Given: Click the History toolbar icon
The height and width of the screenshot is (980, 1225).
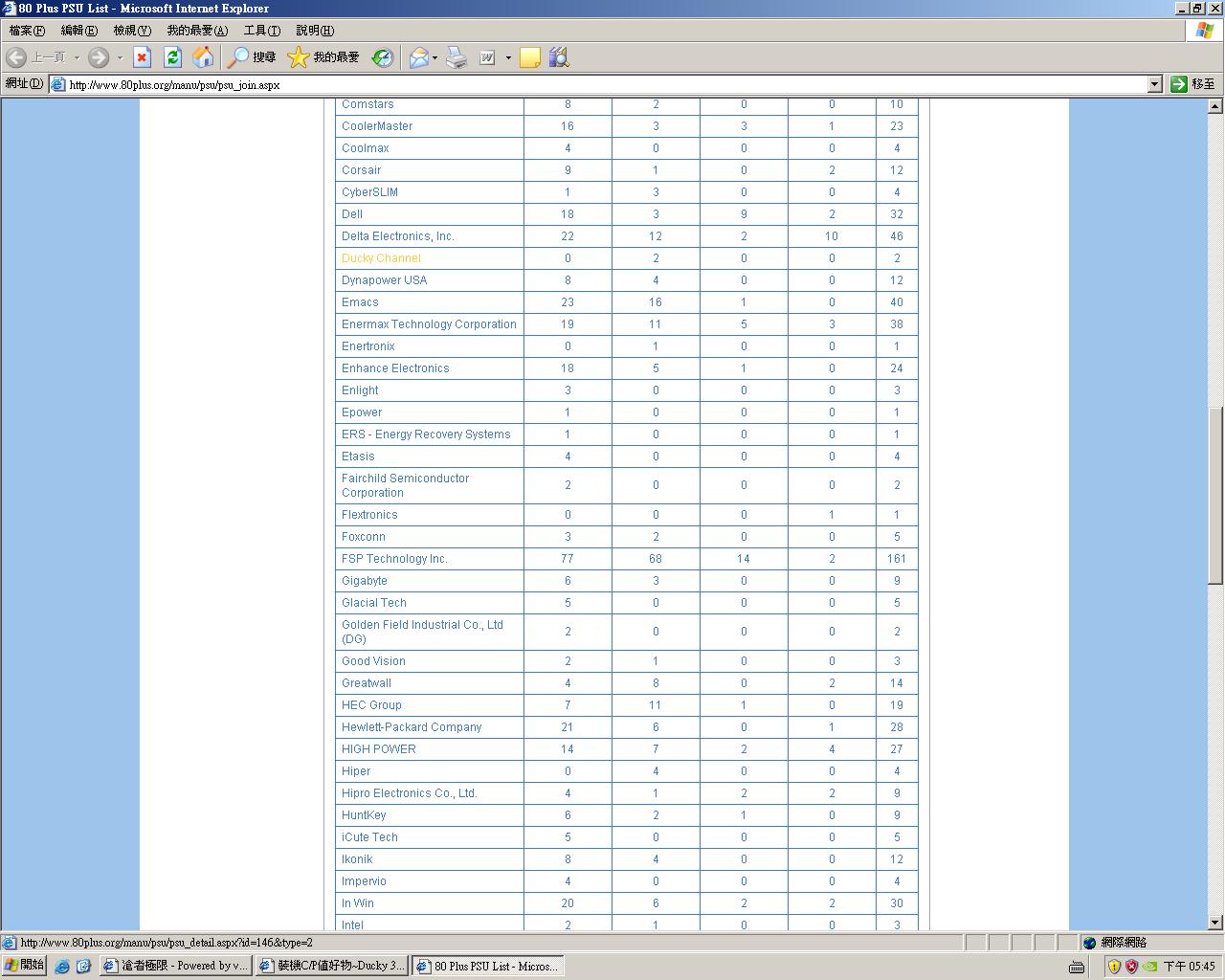Looking at the screenshot, I should tap(383, 57).
